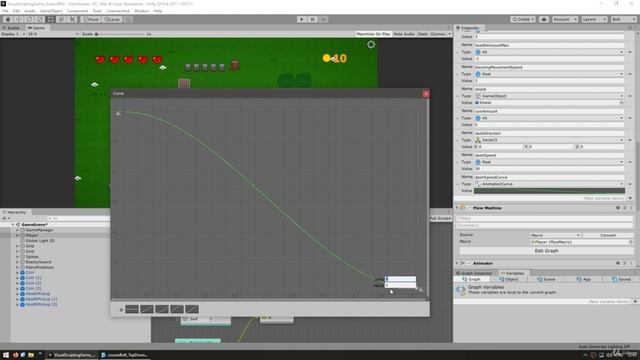Screen dimensions: 640x360
Task: Open the Vector 3 type dropdown
Action: click(549, 140)
